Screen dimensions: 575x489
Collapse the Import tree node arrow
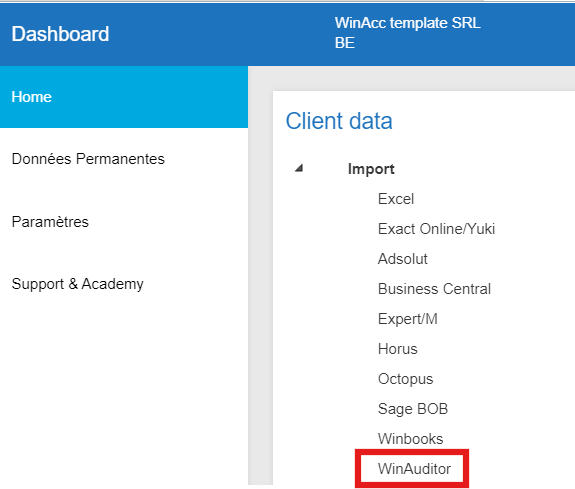[299, 168]
